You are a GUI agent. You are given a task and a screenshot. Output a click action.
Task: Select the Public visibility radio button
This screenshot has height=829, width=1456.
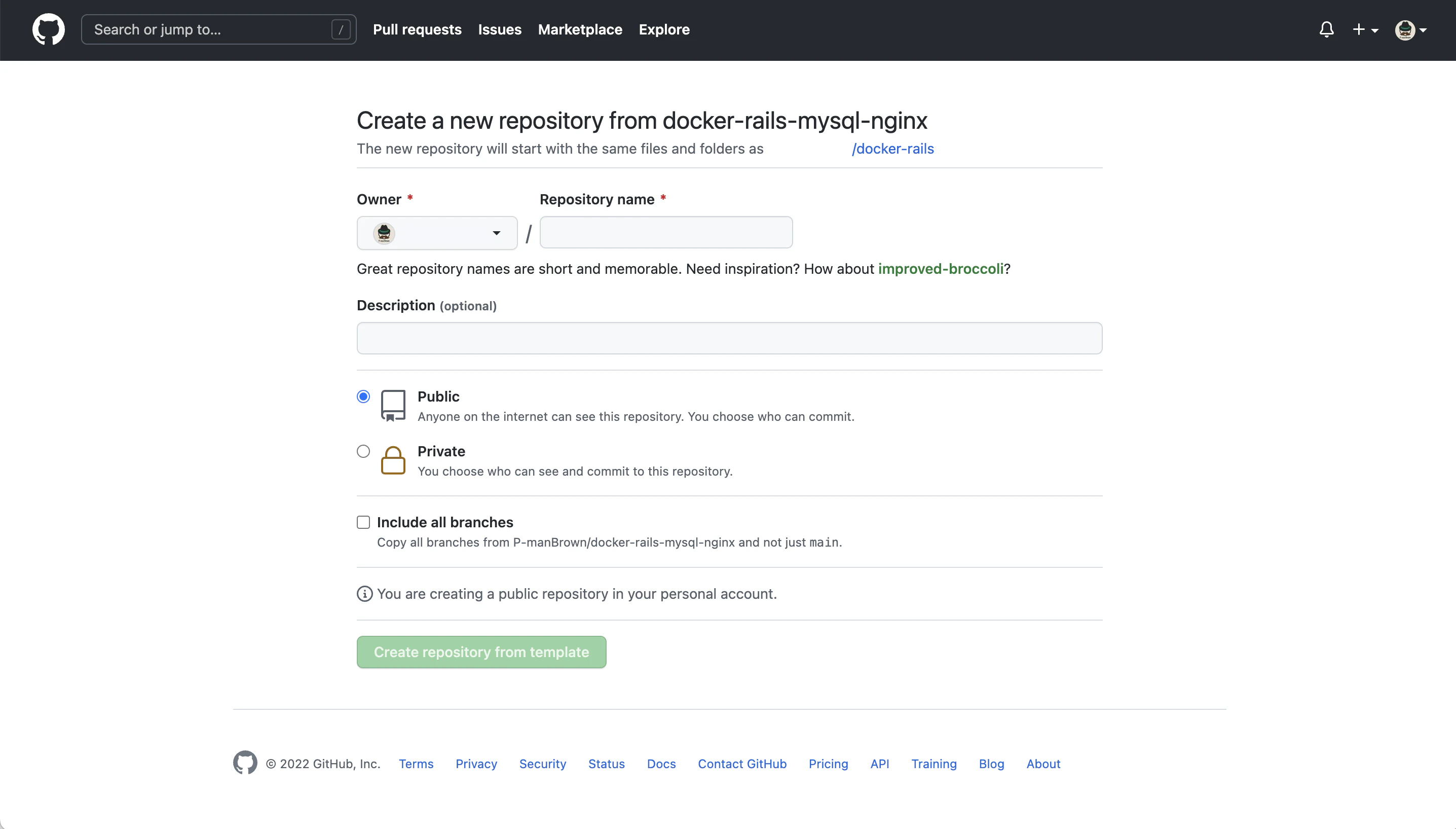363,397
